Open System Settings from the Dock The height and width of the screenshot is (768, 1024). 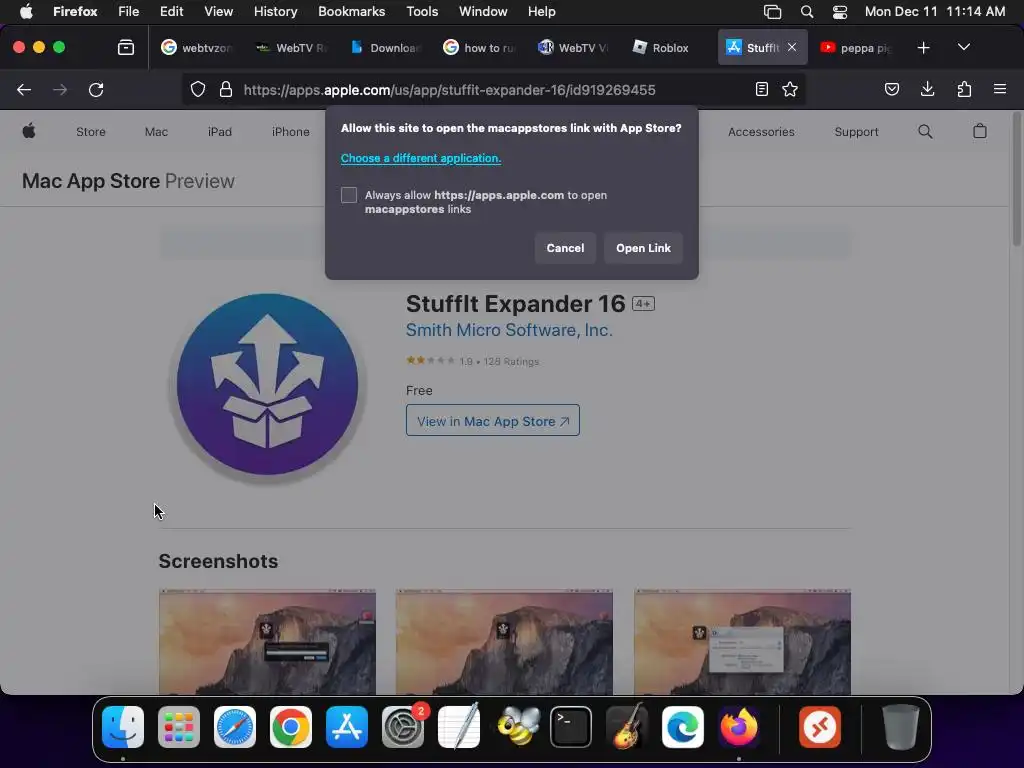[403, 727]
